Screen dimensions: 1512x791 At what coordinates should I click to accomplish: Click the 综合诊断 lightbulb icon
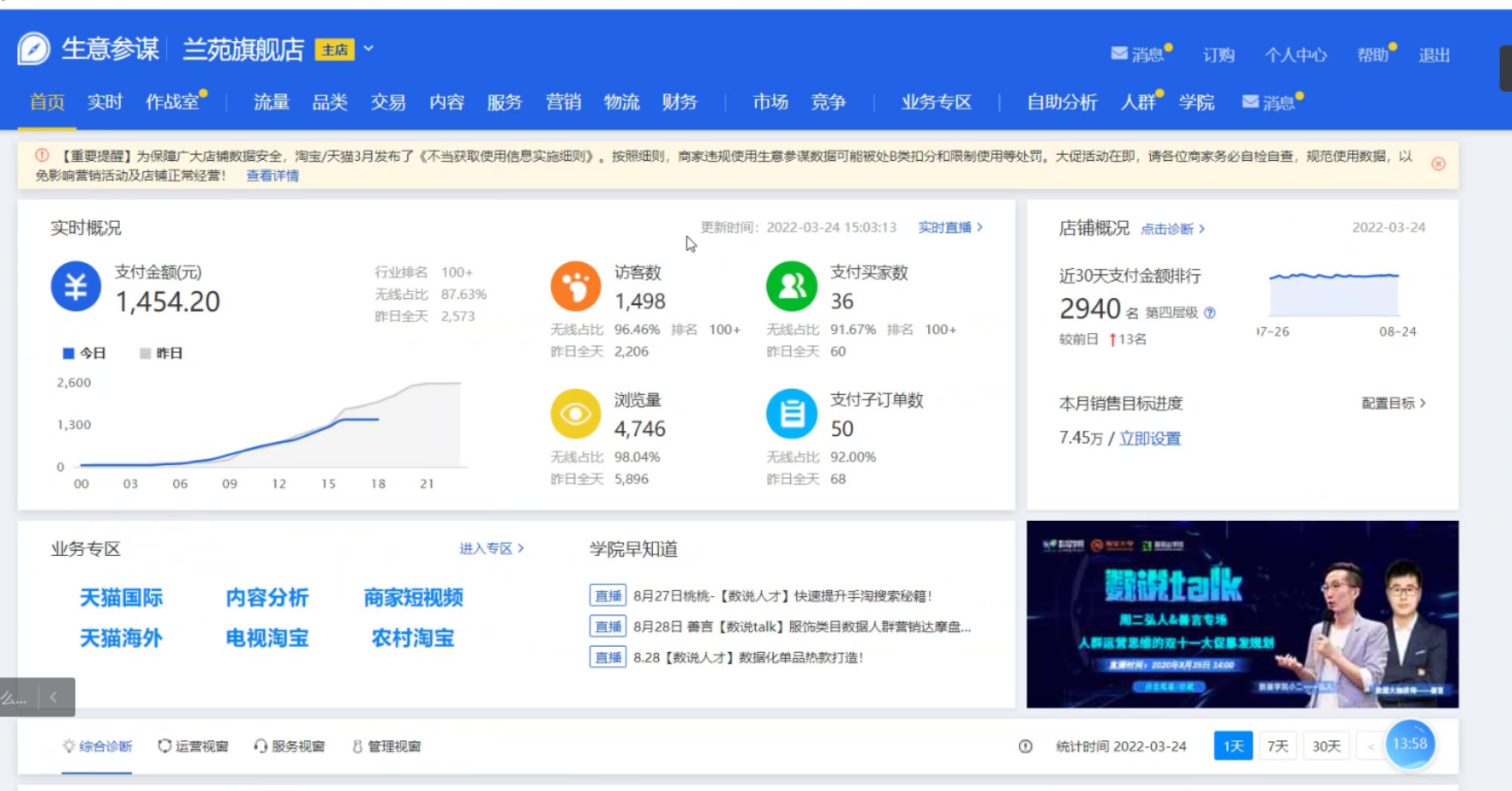[x=68, y=746]
